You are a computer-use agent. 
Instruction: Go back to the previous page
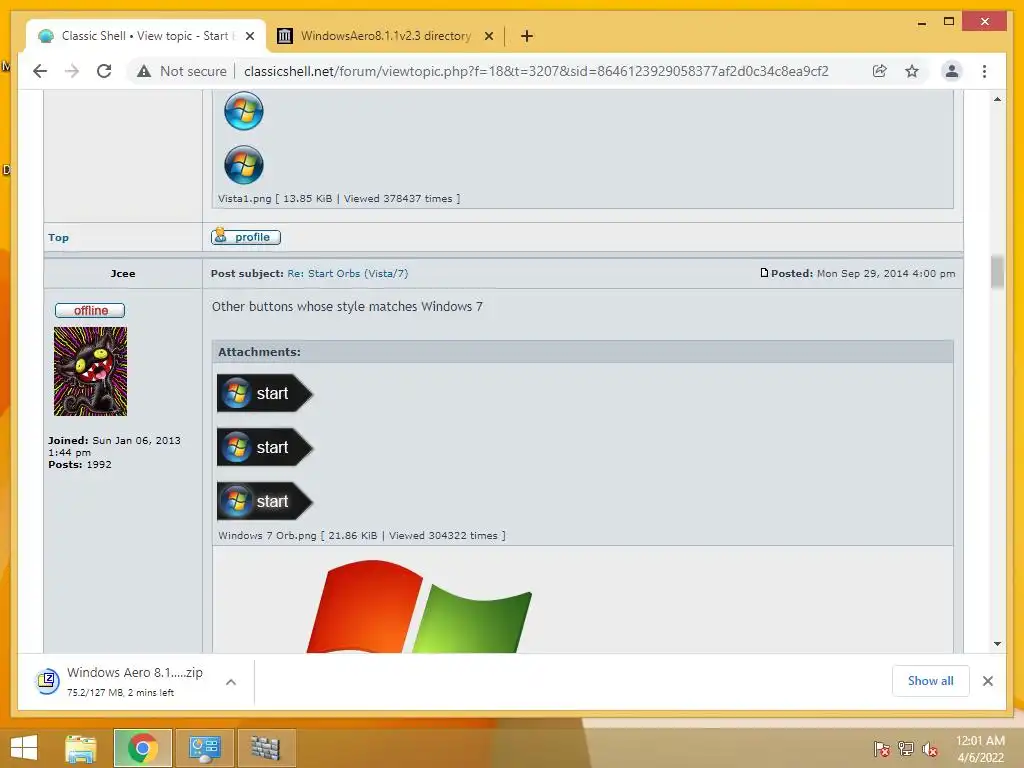pos(40,71)
